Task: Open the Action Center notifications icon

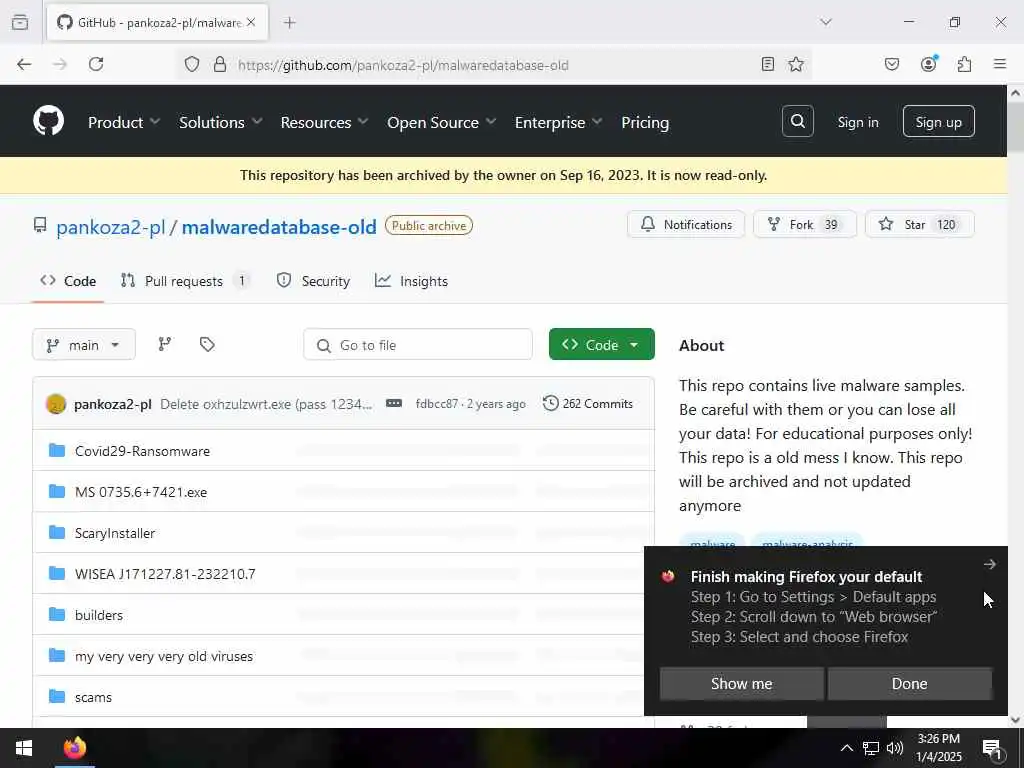Action: (x=992, y=748)
